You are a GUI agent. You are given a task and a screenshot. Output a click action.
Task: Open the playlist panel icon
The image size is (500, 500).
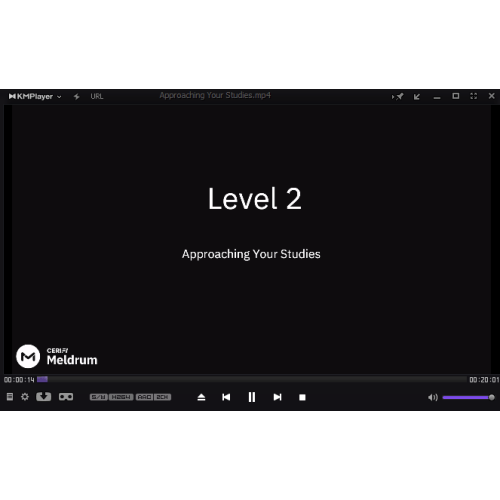tap(10, 397)
